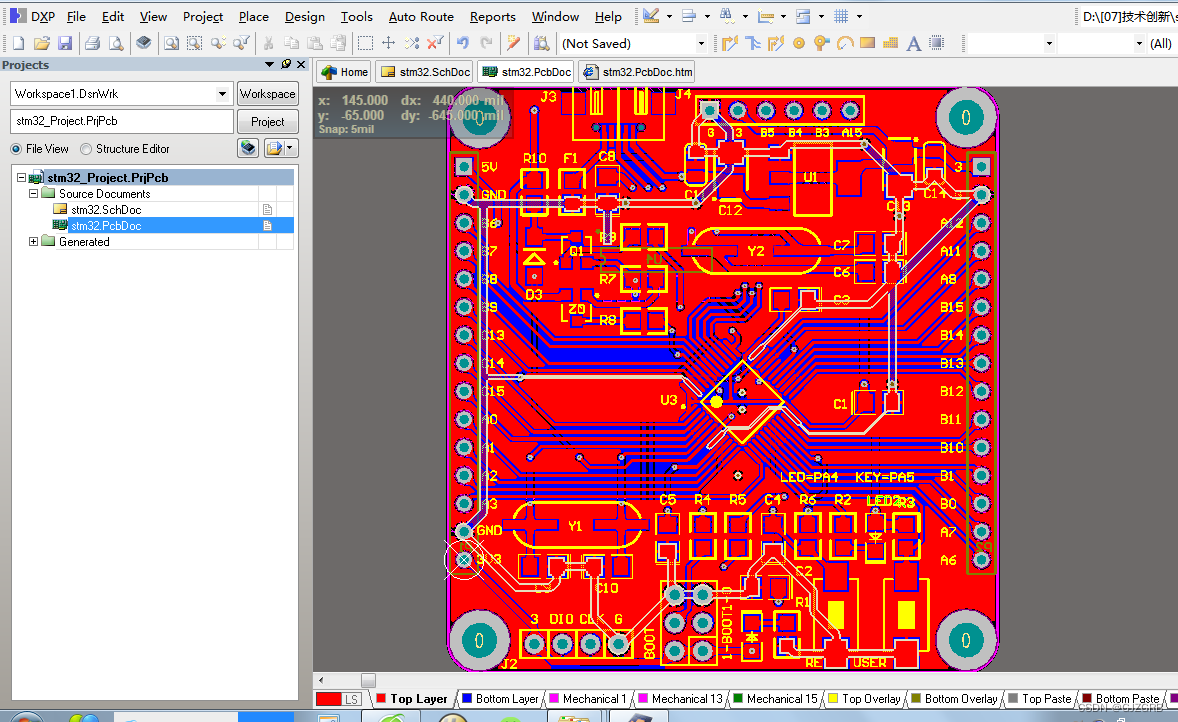Expand the Generated folder node
This screenshot has height=722, width=1178.
pyautogui.click(x=33, y=242)
